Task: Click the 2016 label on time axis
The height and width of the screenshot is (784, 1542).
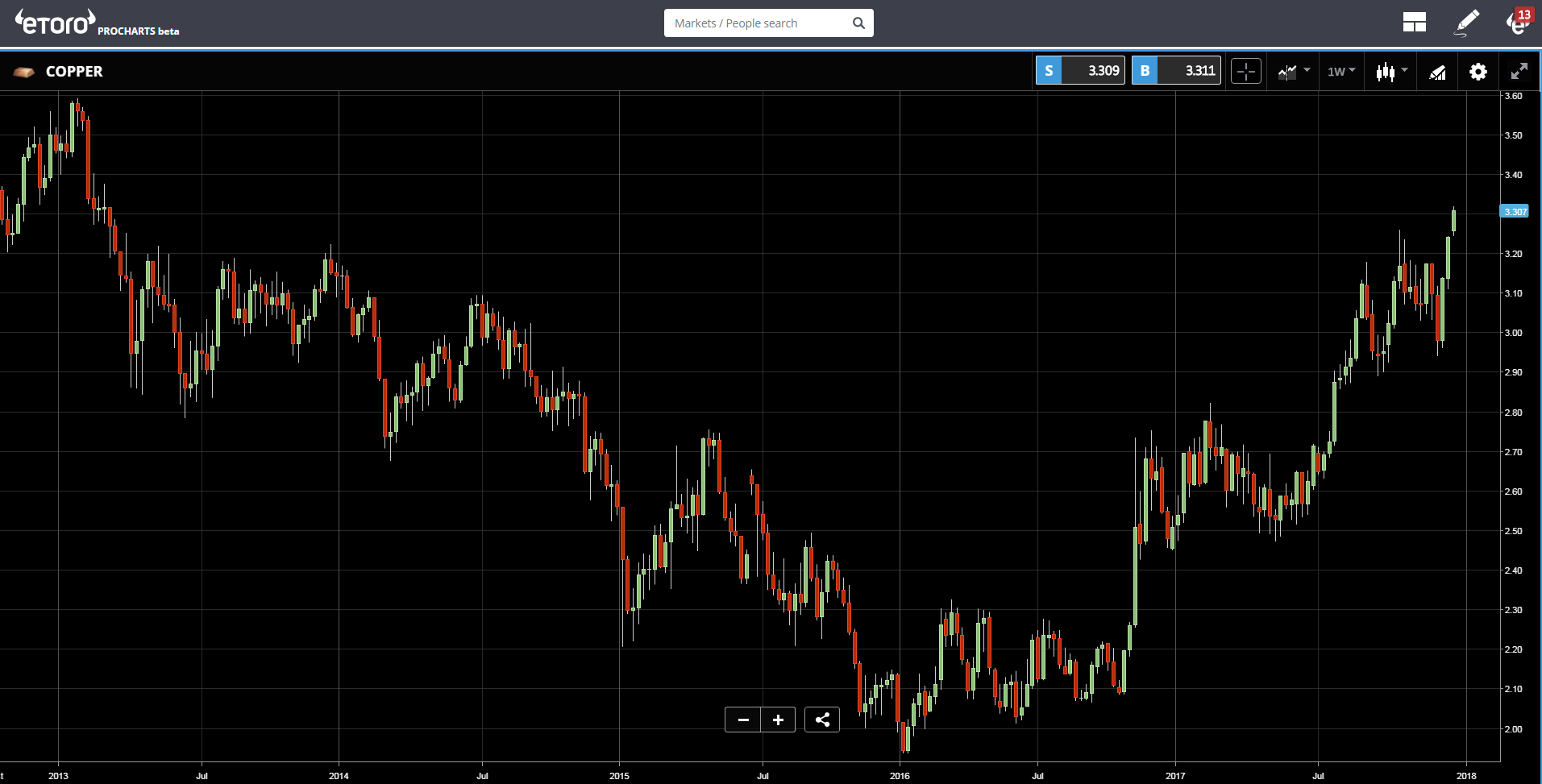Action: [x=900, y=776]
